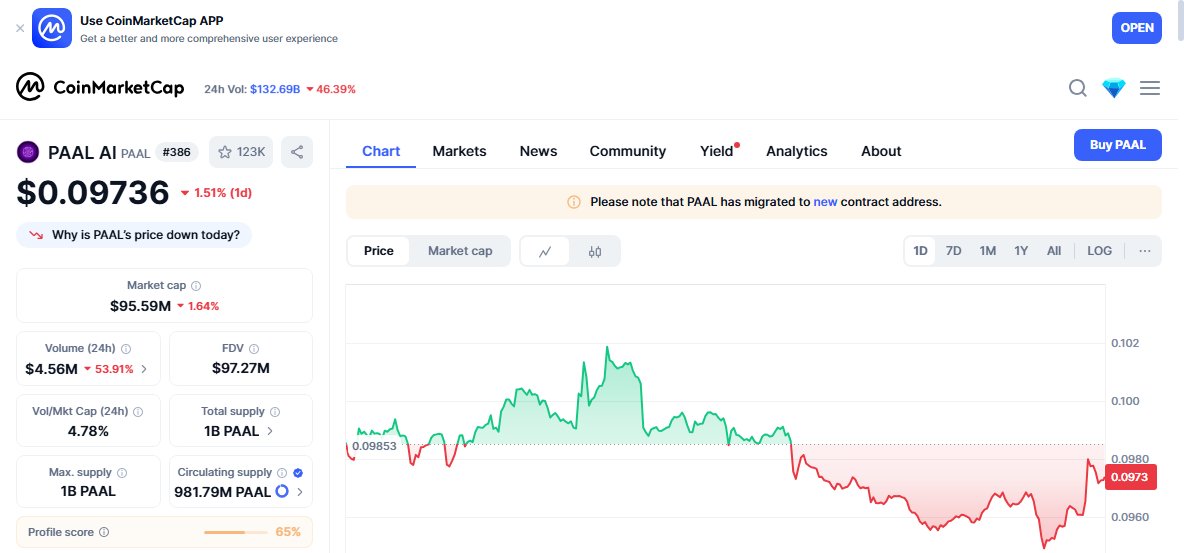
Task: Open the search magnifier icon
Action: pyautogui.click(x=1078, y=88)
